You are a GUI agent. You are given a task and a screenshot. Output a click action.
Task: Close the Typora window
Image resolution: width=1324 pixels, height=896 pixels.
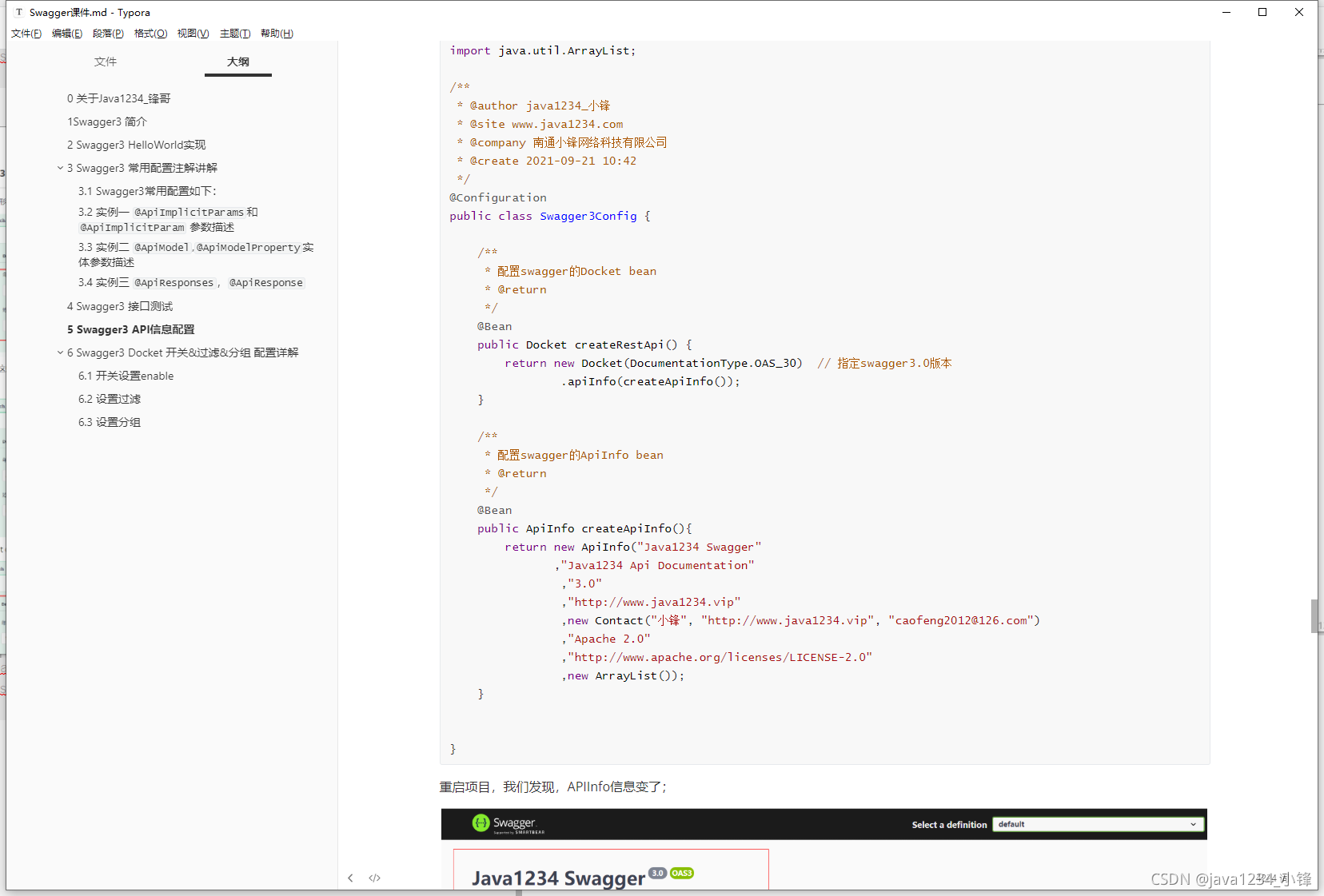(x=1299, y=12)
